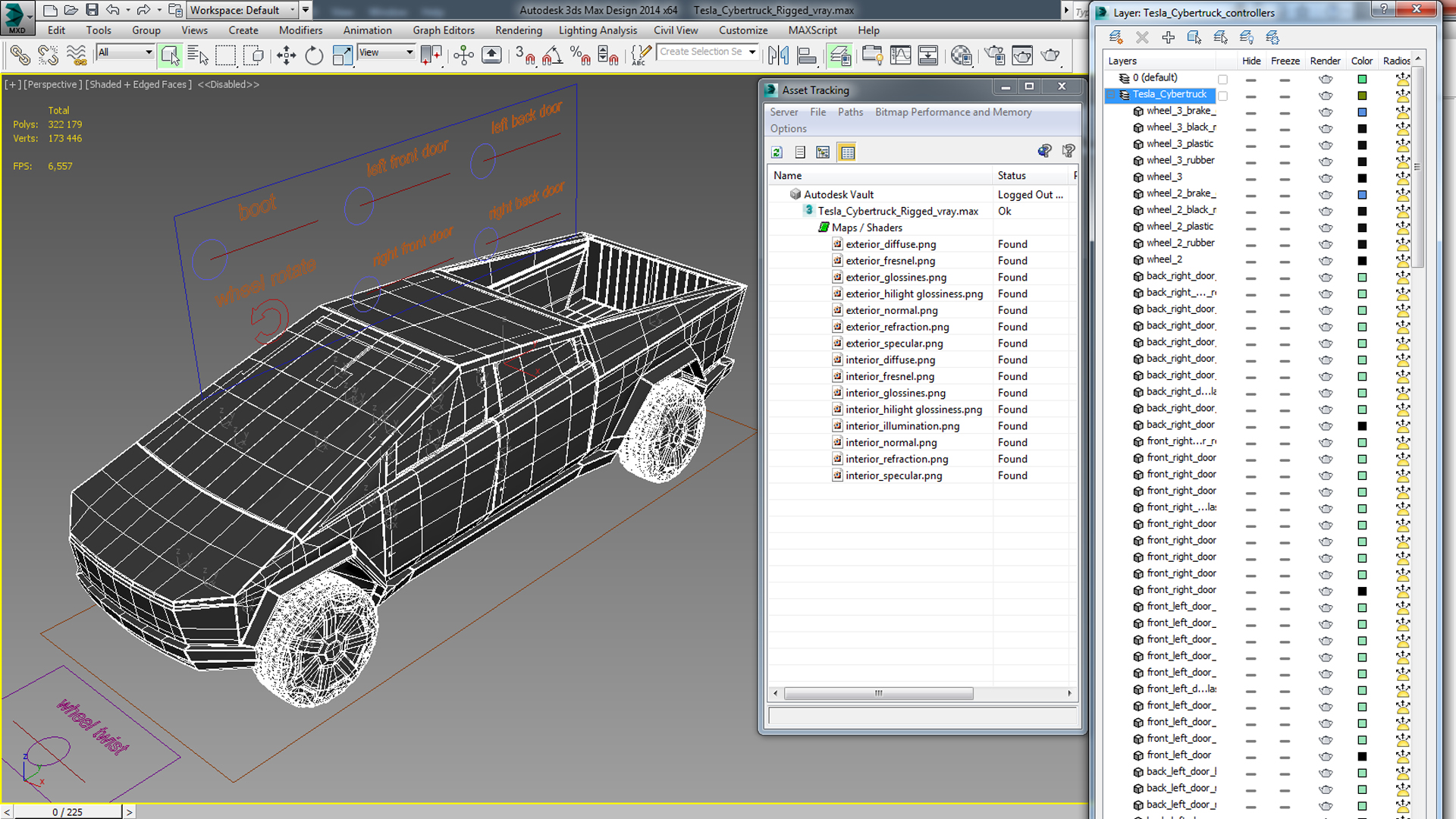The height and width of the screenshot is (819, 1456).
Task: Toggle Radiosity for the 0 (default) layer
Action: (x=1402, y=79)
